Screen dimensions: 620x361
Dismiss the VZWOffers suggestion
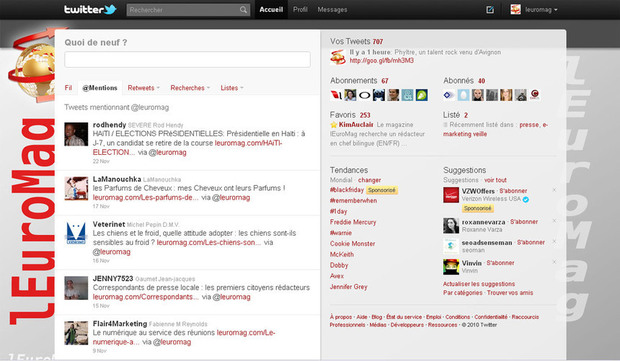(x=554, y=190)
